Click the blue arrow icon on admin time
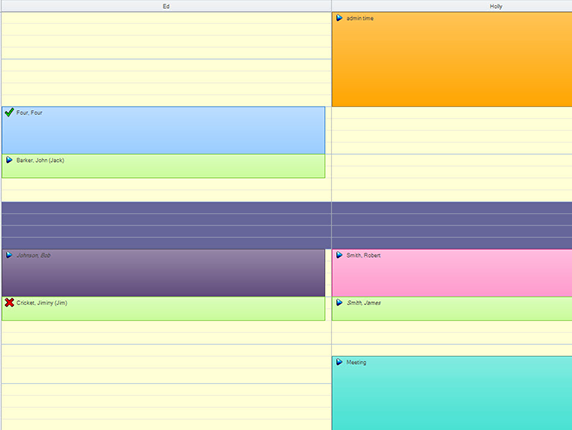Image resolution: width=572 pixels, height=430 pixels. pos(339,18)
